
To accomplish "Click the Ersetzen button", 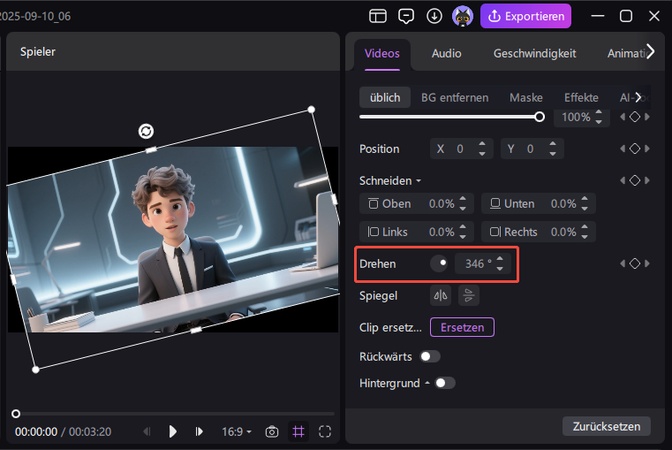I will 462,327.
